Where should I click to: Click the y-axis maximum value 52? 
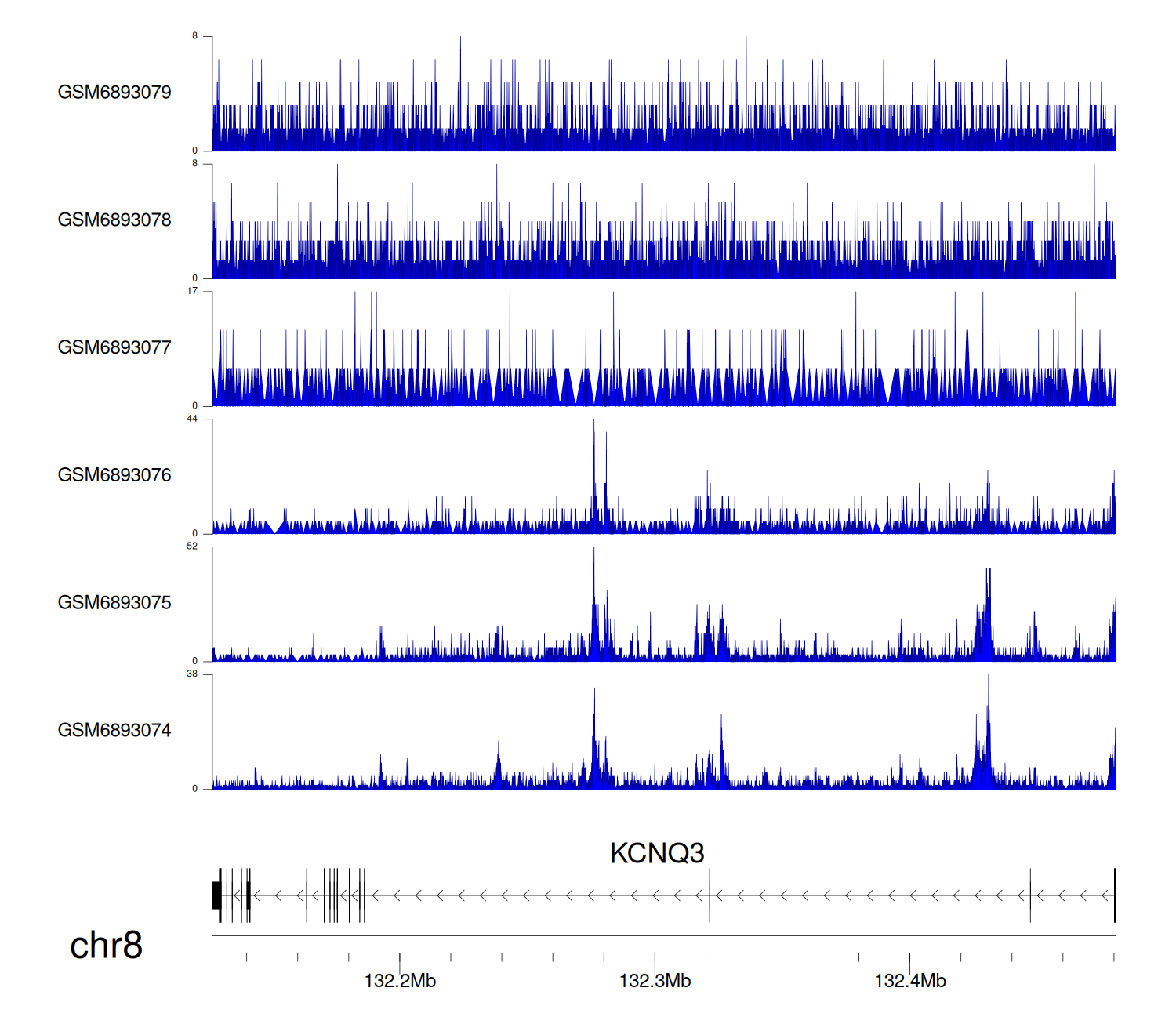(192, 547)
